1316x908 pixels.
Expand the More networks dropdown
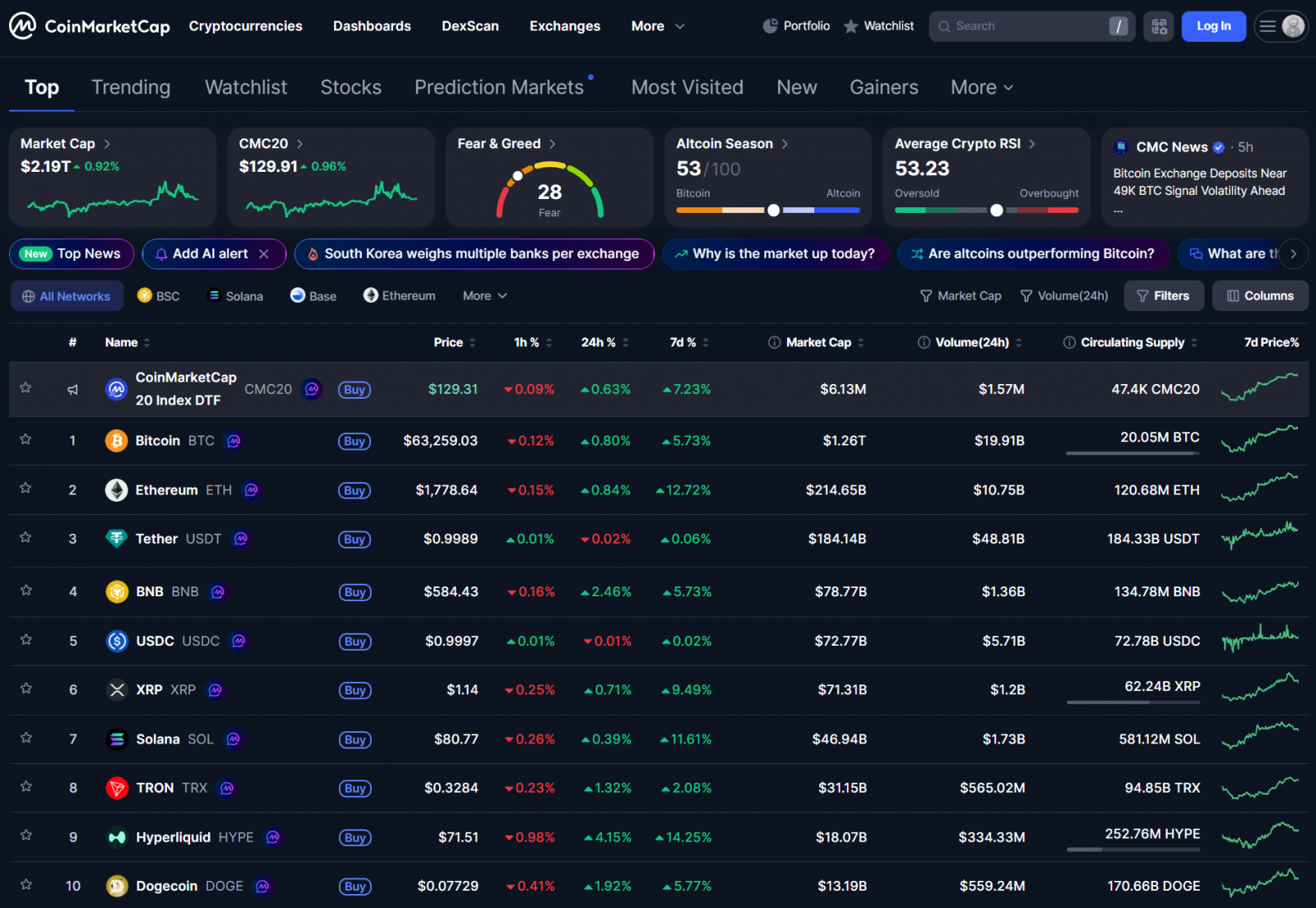pyautogui.click(x=484, y=296)
